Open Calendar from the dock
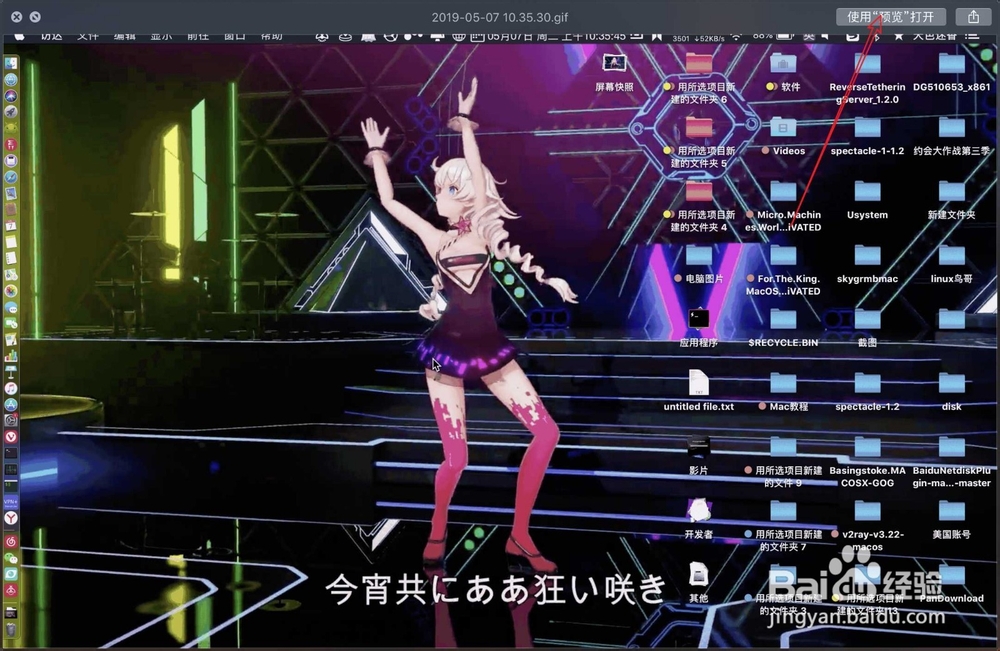Image resolution: width=1000 pixels, height=651 pixels. [x=11, y=225]
